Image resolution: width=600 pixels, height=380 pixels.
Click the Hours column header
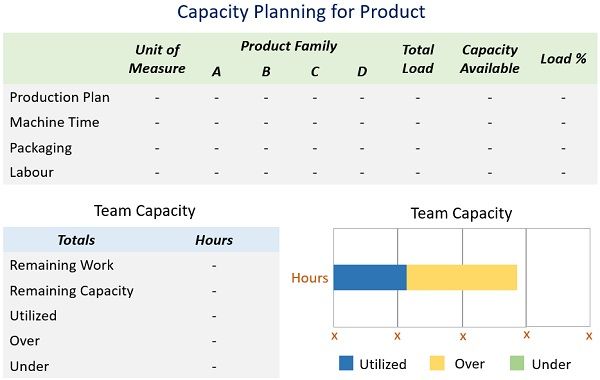[214, 240]
